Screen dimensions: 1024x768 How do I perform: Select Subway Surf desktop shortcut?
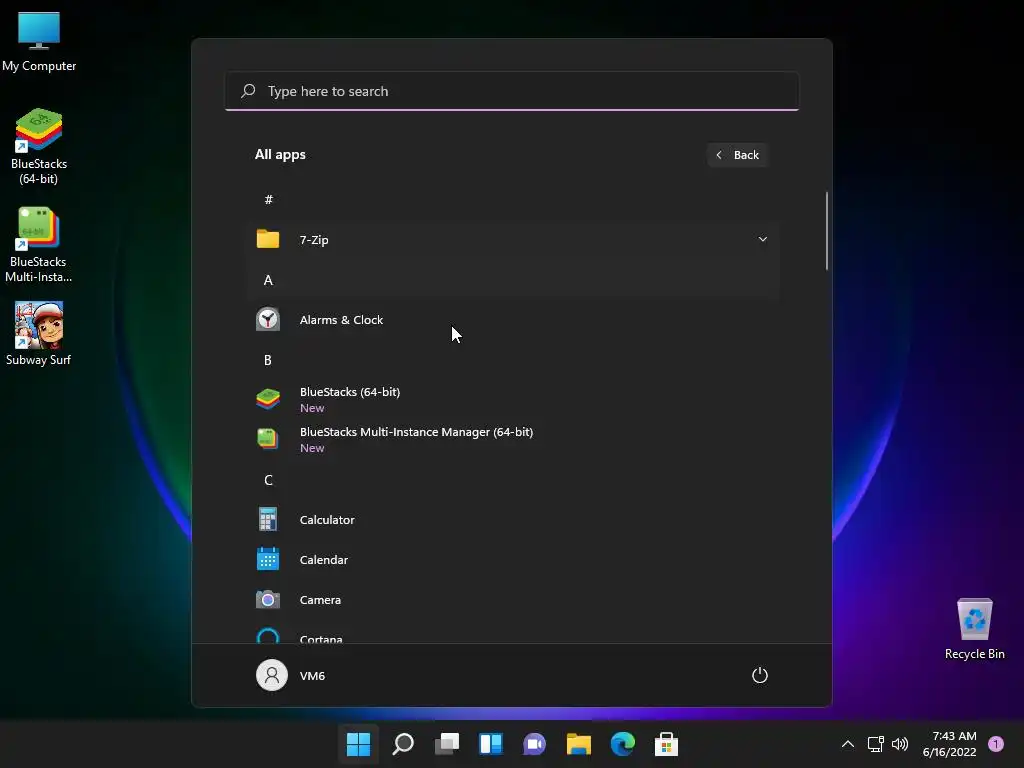pos(39,333)
